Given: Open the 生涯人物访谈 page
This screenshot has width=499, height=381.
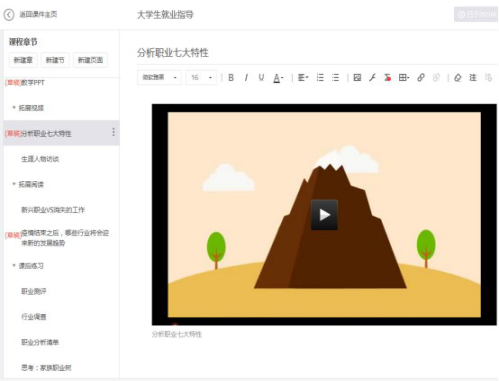Looking at the screenshot, I should tap(40, 159).
